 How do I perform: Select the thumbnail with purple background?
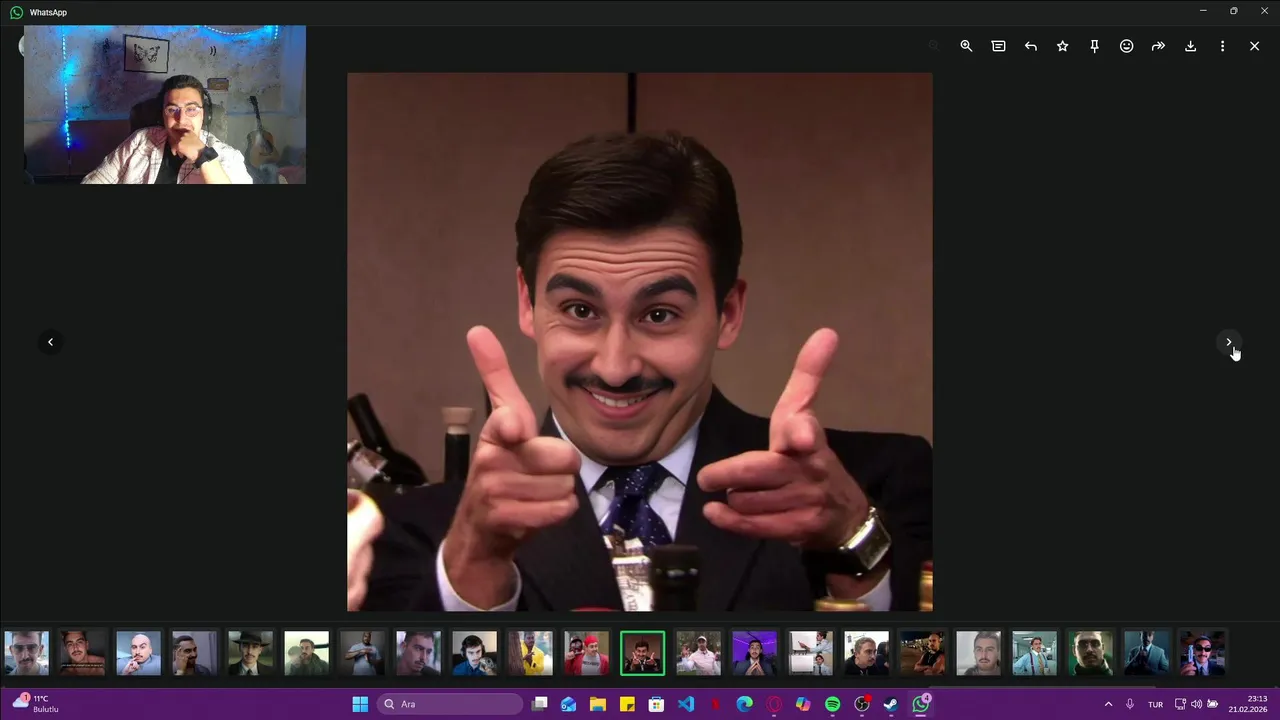tap(754, 653)
